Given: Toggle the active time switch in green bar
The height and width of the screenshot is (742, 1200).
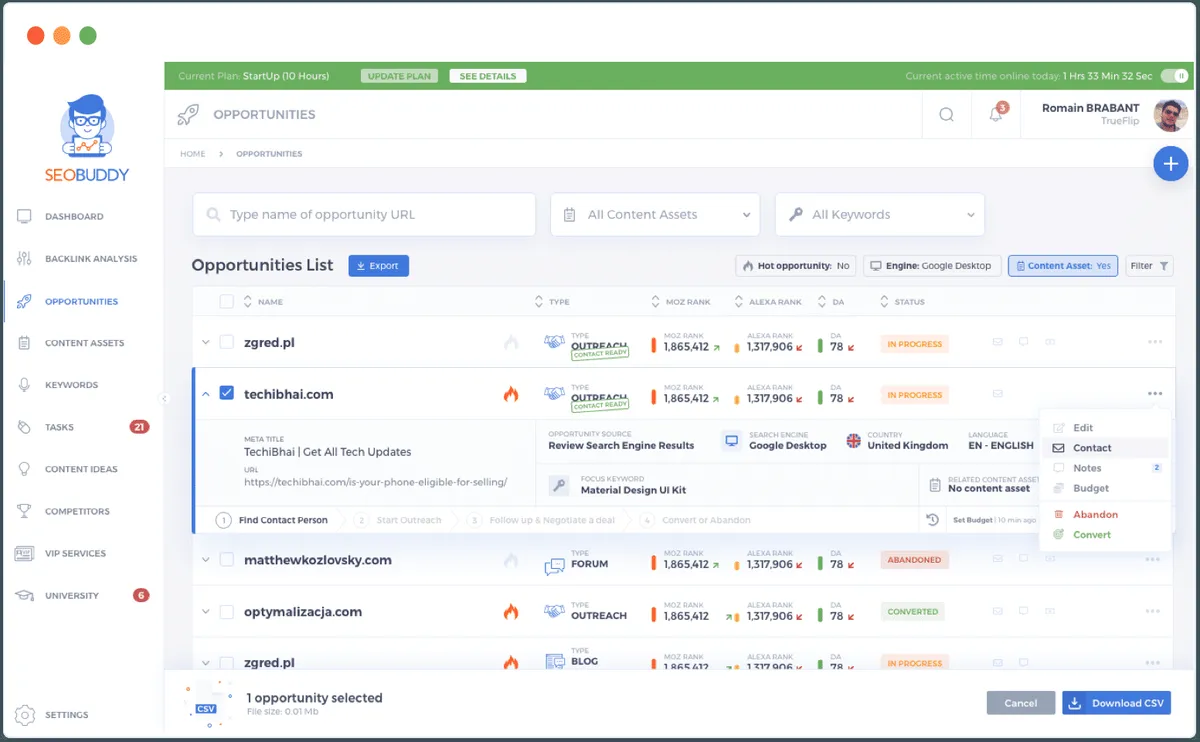Looking at the screenshot, I should click(1174, 76).
